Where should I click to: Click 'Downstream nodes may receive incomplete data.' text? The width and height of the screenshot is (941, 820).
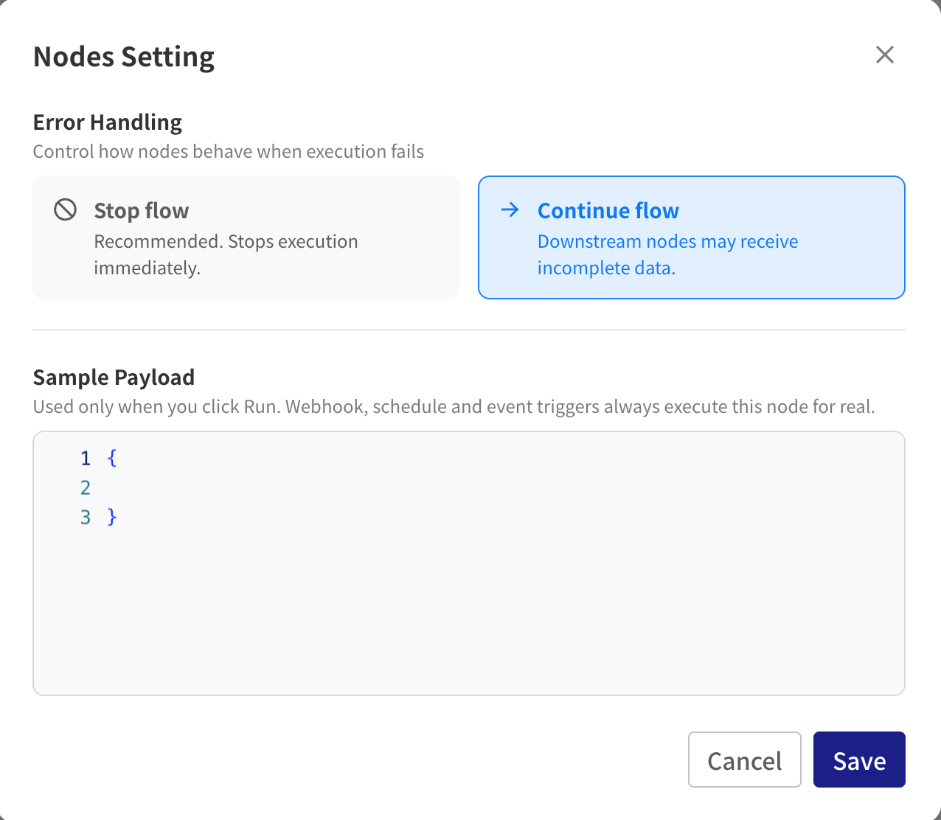(x=667, y=255)
